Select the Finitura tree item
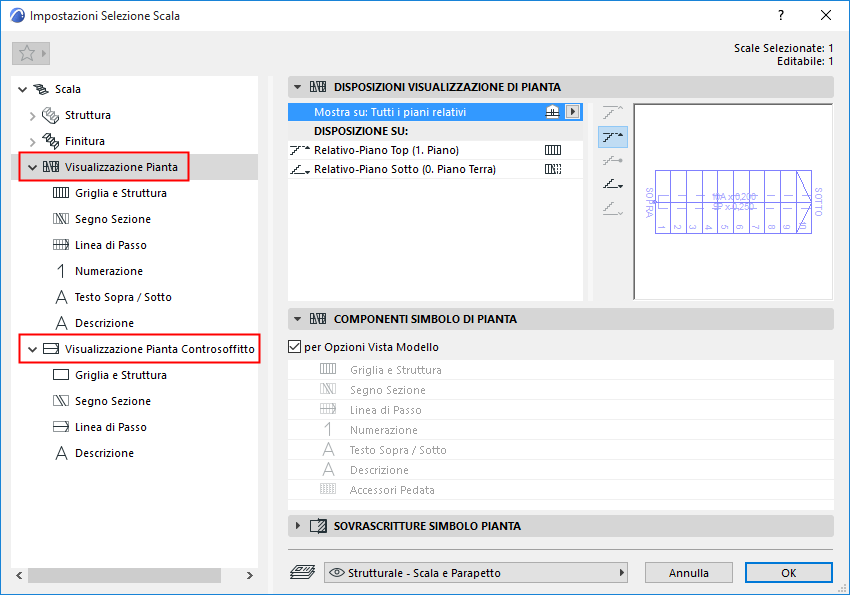 tap(85, 141)
